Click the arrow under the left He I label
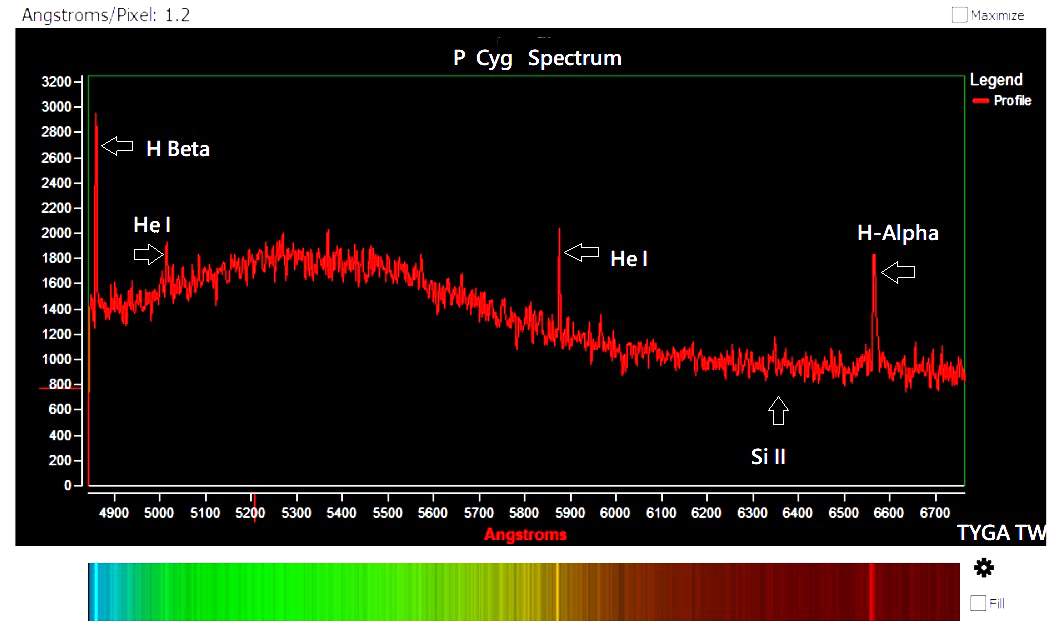 click(148, 254)
